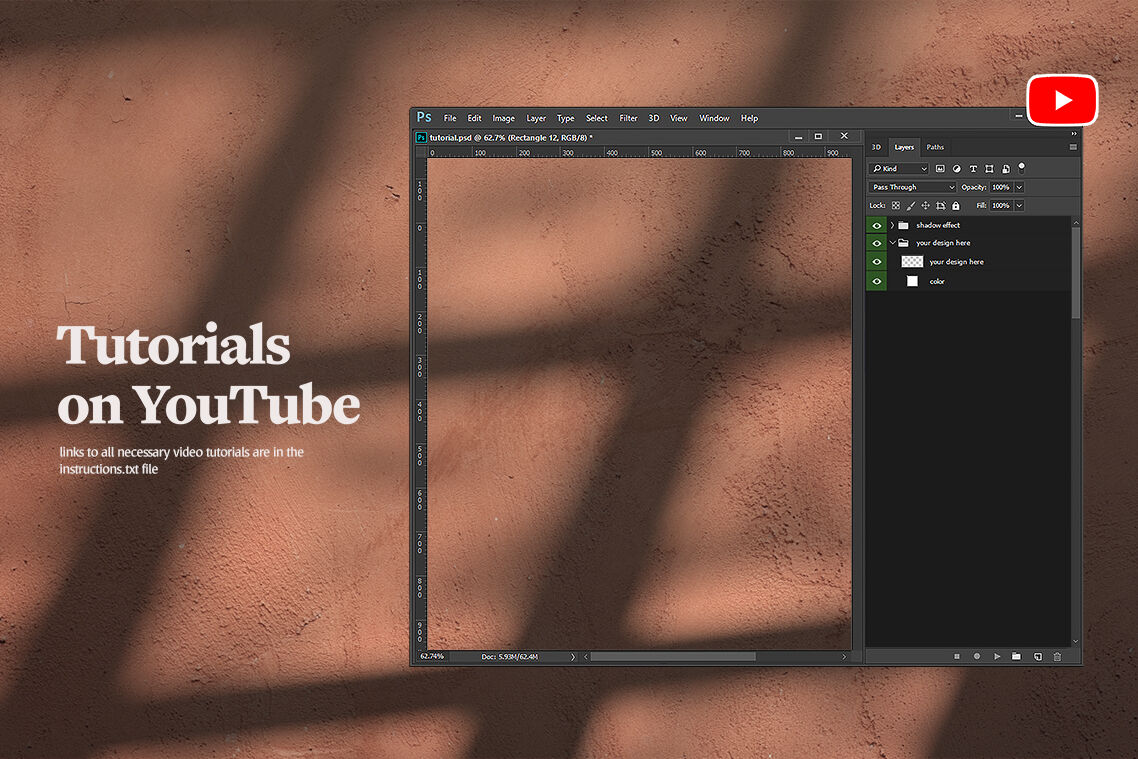Open the Filter menu
The width and height of the screenshot is (1138, 759).
(628, 118)
